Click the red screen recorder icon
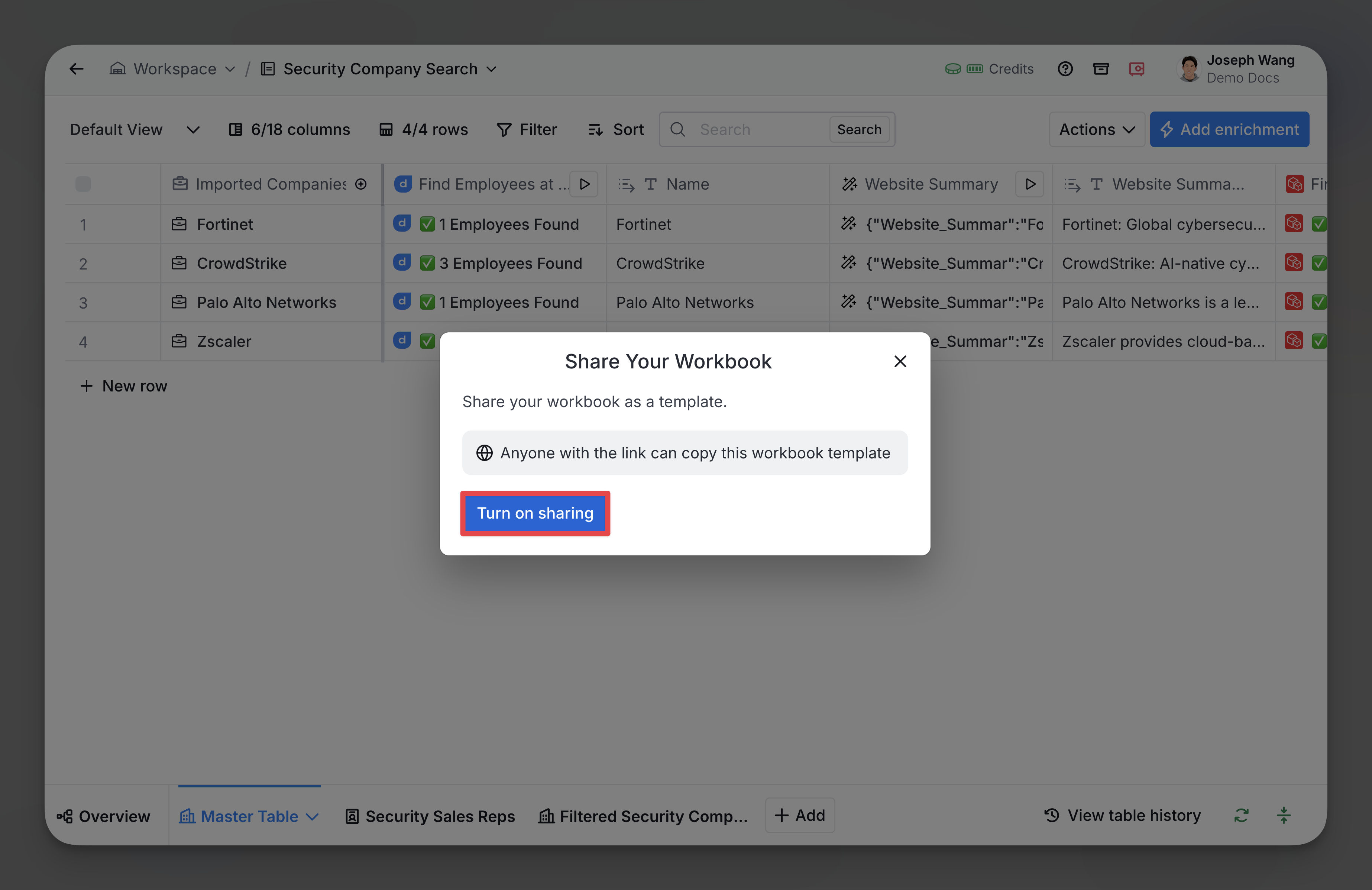Screen dimensions: 1372x890 tap(1136, 69)
